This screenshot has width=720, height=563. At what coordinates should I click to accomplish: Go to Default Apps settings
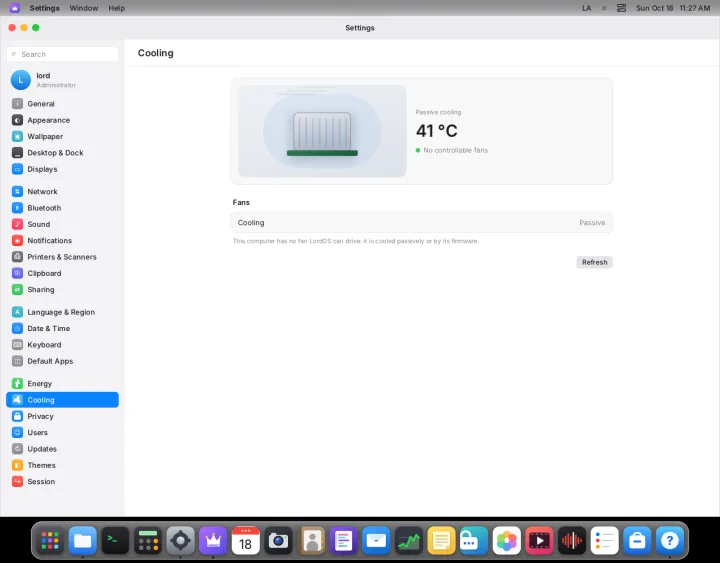coord(62,361)
